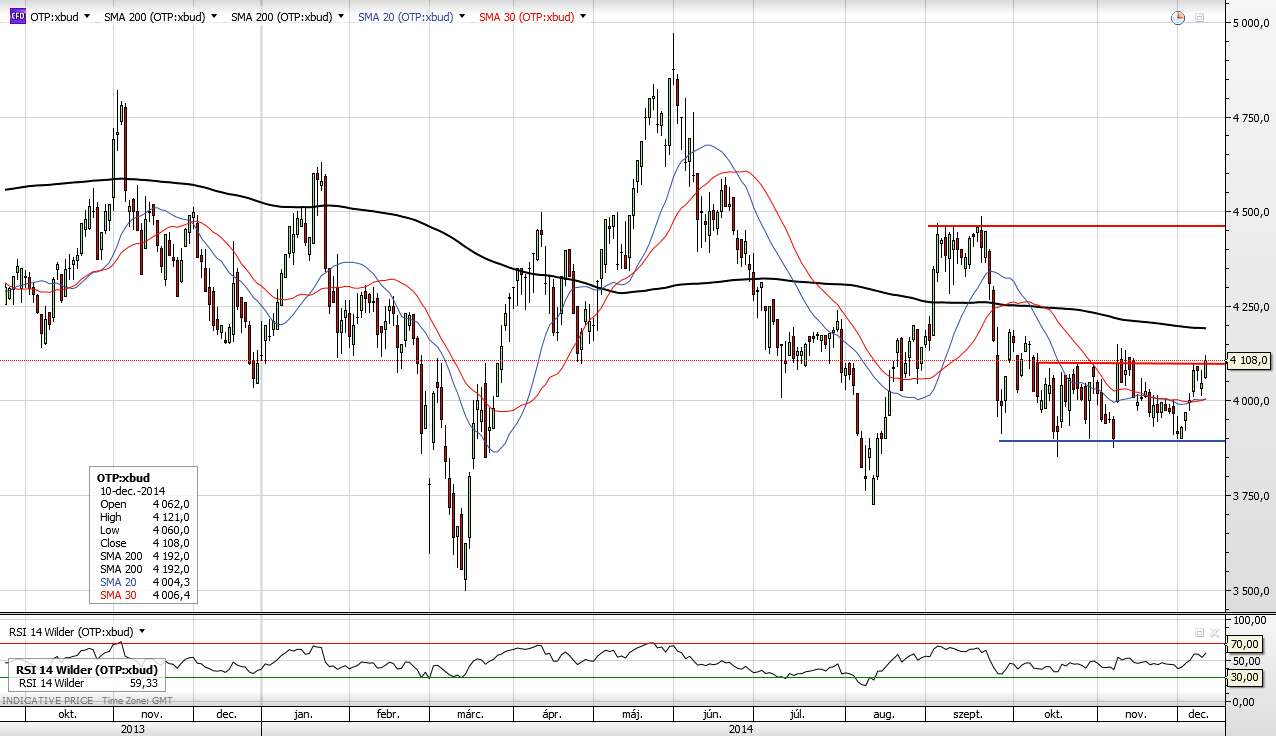Click the High value 4 121,0
1276x736 pixels.
171,517
